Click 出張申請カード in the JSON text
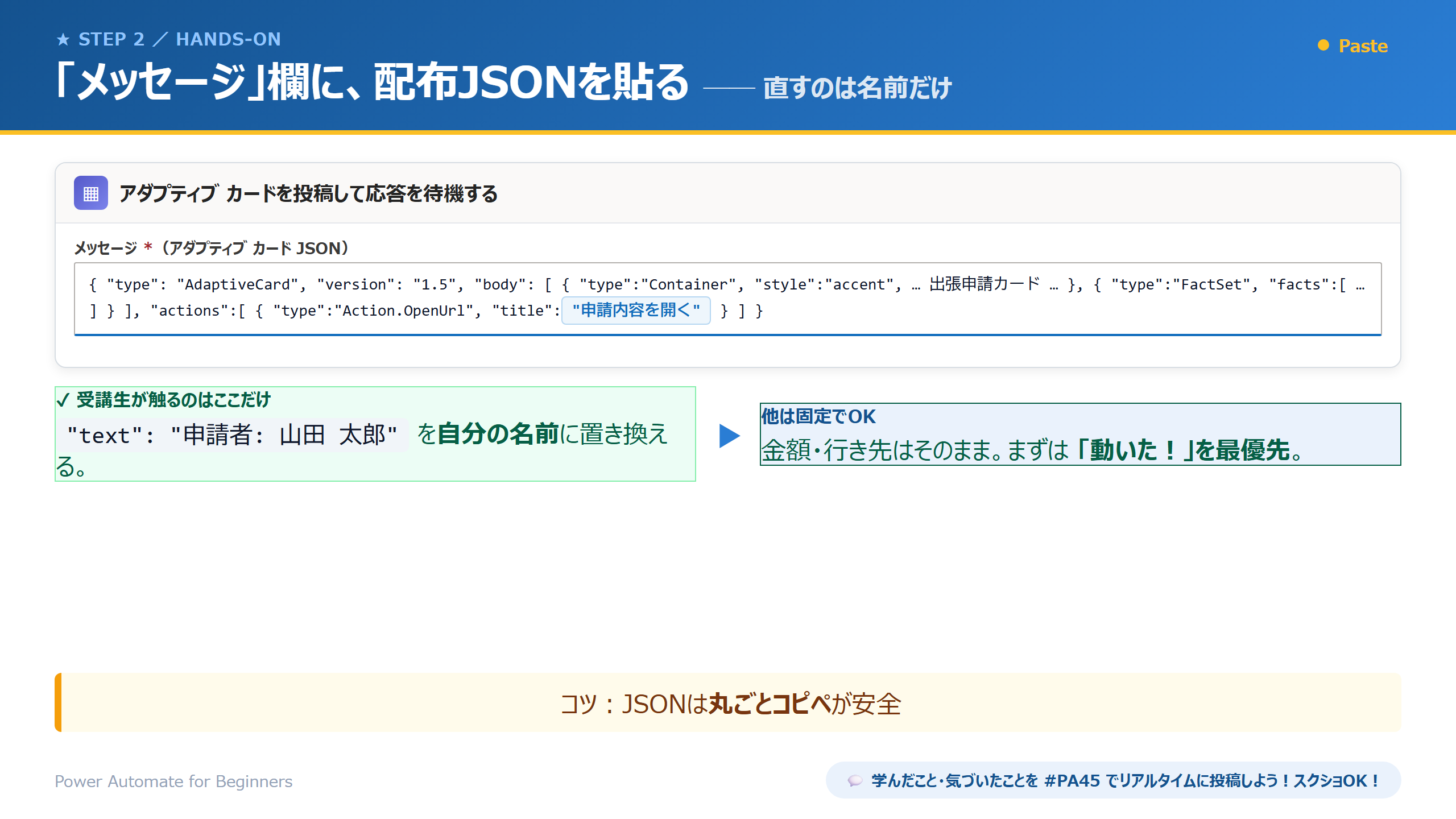Image resolution: width=1456 pixels, height=819 pixels. tap(984, 284)
